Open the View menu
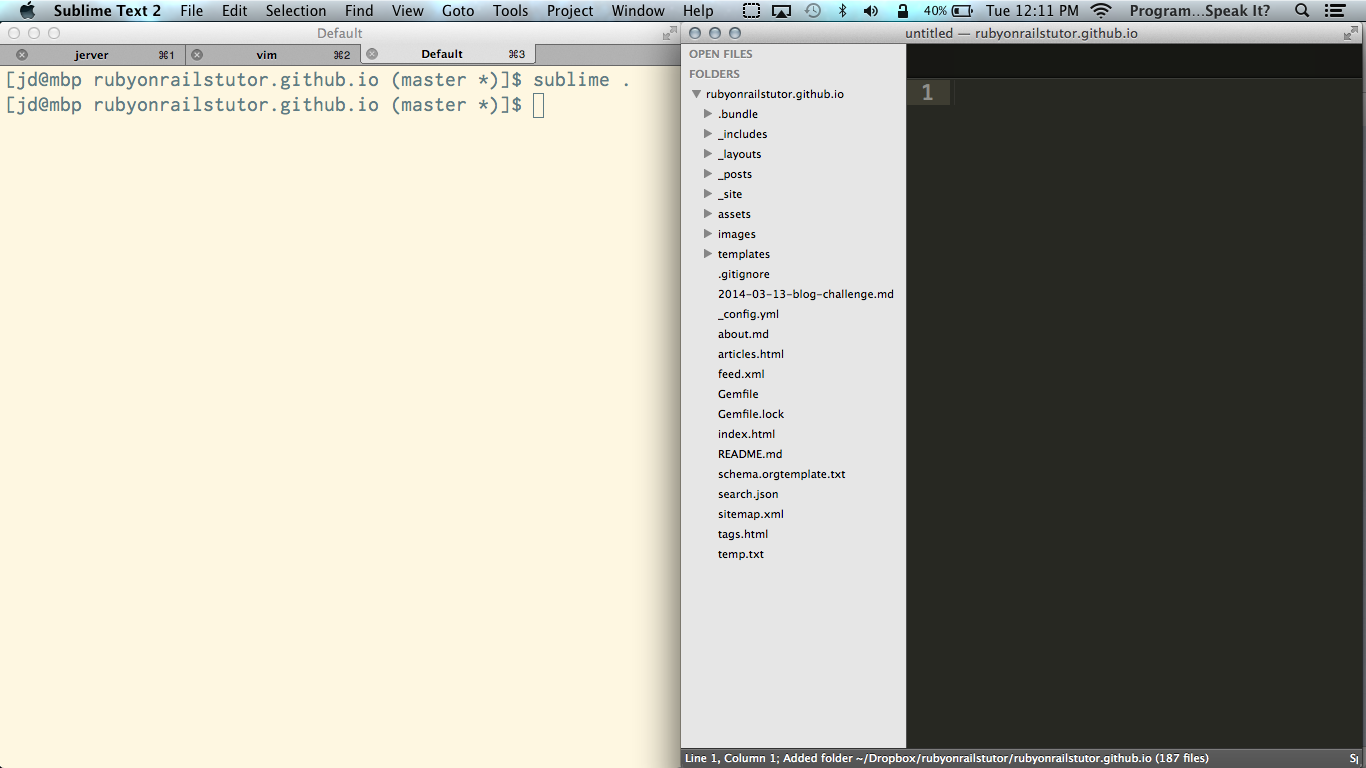 pyautogui.click(x=408, y=11)
